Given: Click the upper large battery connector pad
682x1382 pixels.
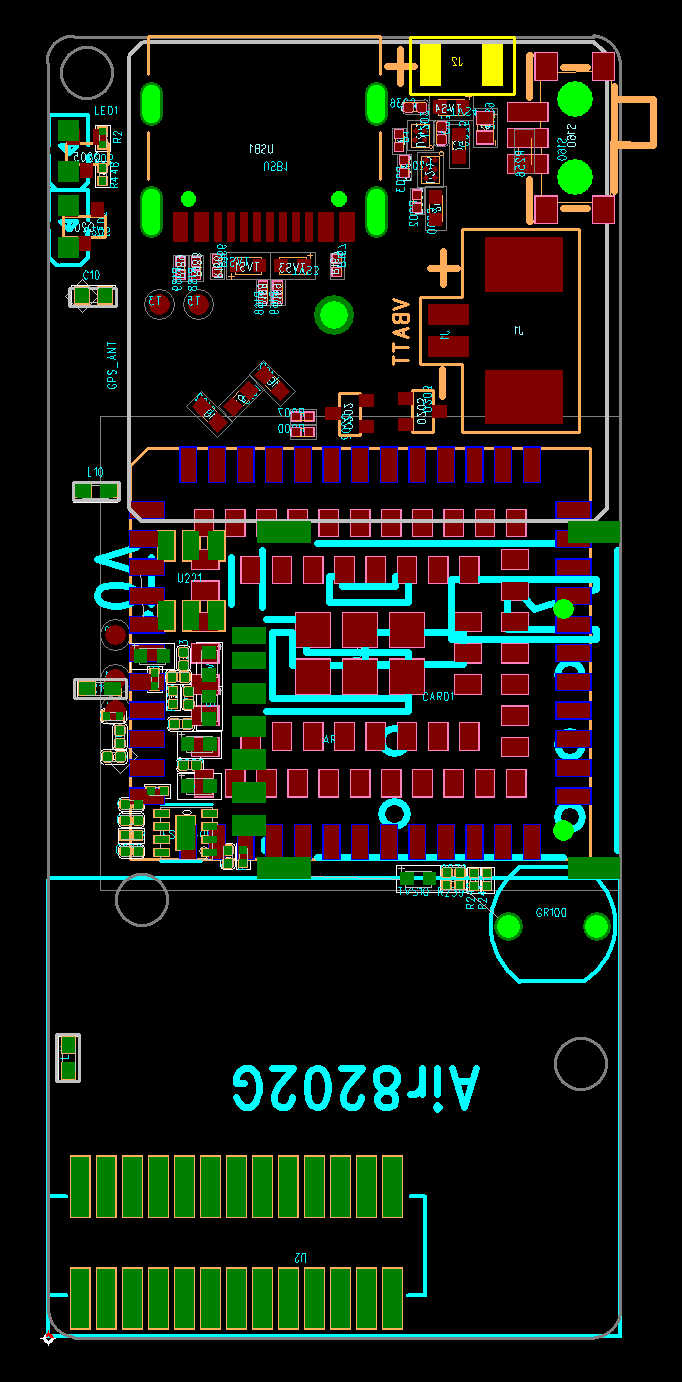Looking at the screenshot, I should click(x=524, y=264).
